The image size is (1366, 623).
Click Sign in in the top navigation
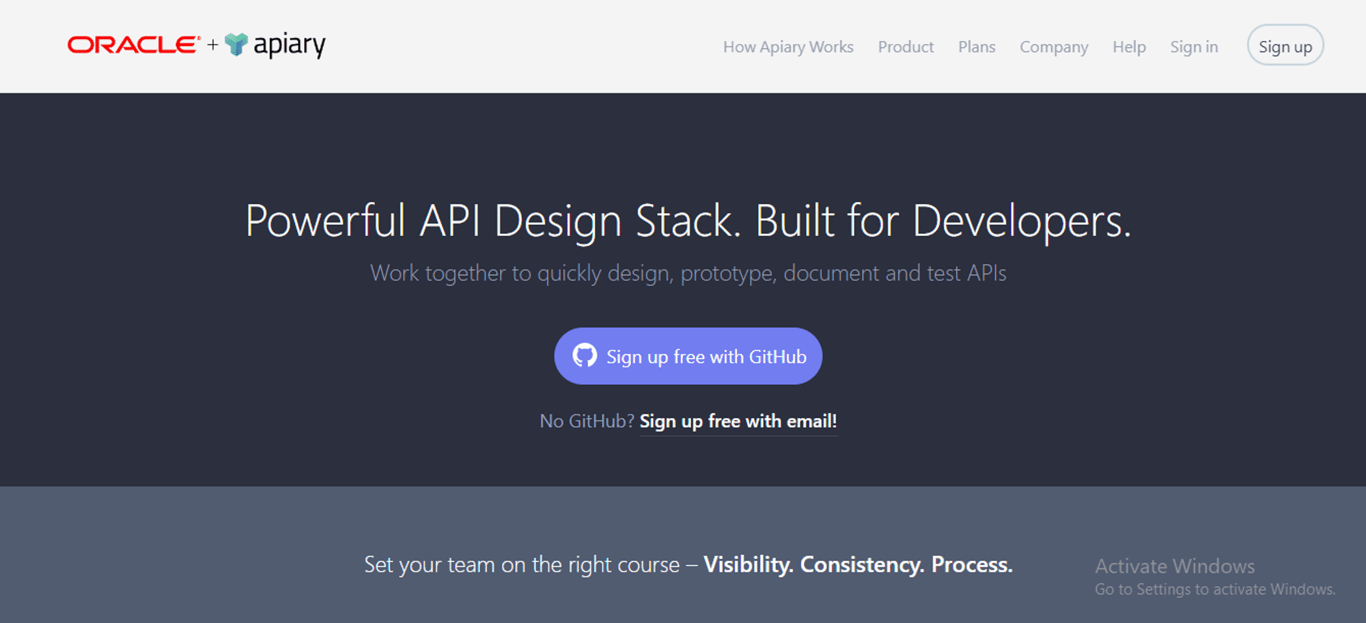click(x=1194, y=47)
